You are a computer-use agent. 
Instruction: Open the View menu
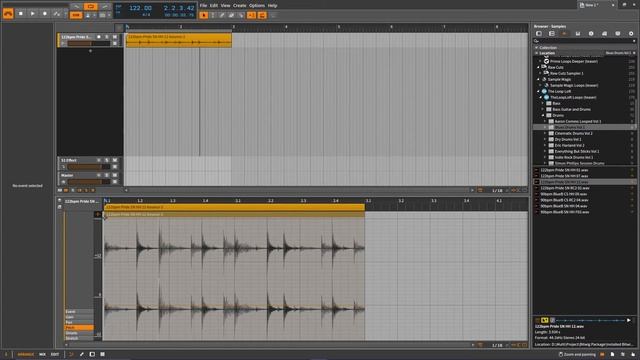pyautogui.click(x=225, y=6)
